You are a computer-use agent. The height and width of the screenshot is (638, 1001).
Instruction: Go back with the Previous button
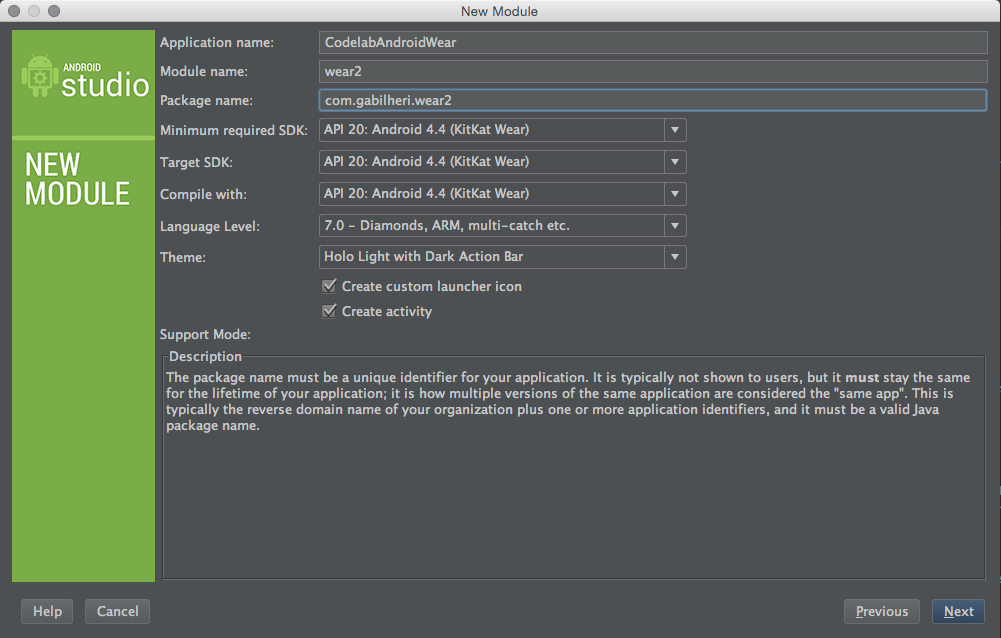[882, 611]
